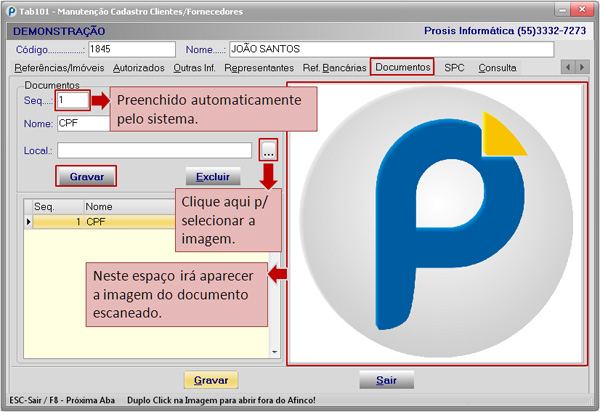Click the Sair button
The height and width of the screenshot is (412, 600).
click(386, 380)
